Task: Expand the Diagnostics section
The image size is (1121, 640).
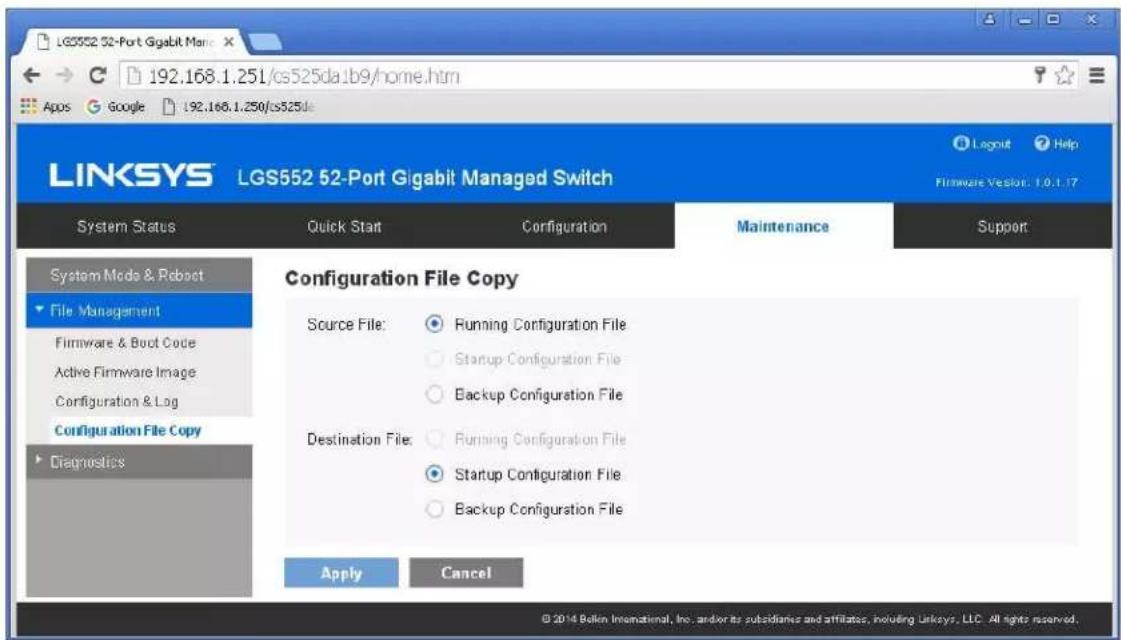Action: (x=139, y=462)
